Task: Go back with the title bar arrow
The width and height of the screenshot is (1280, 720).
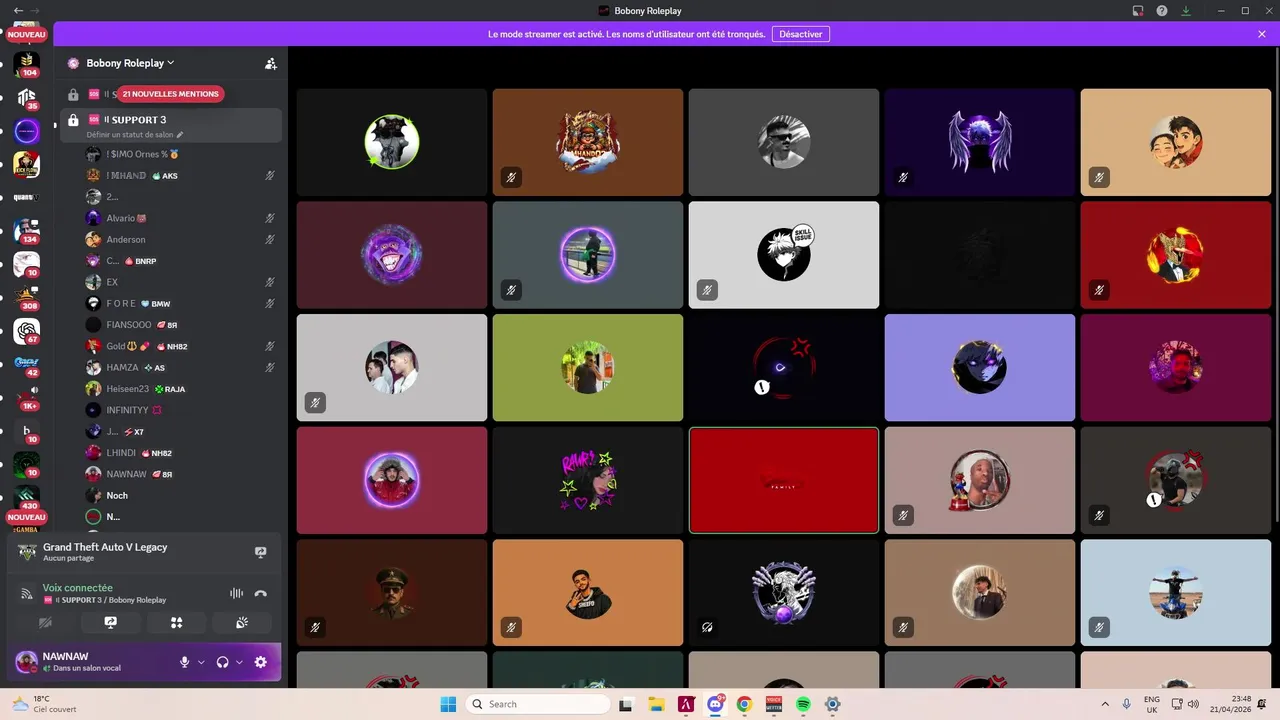Action: pos(18,10)
